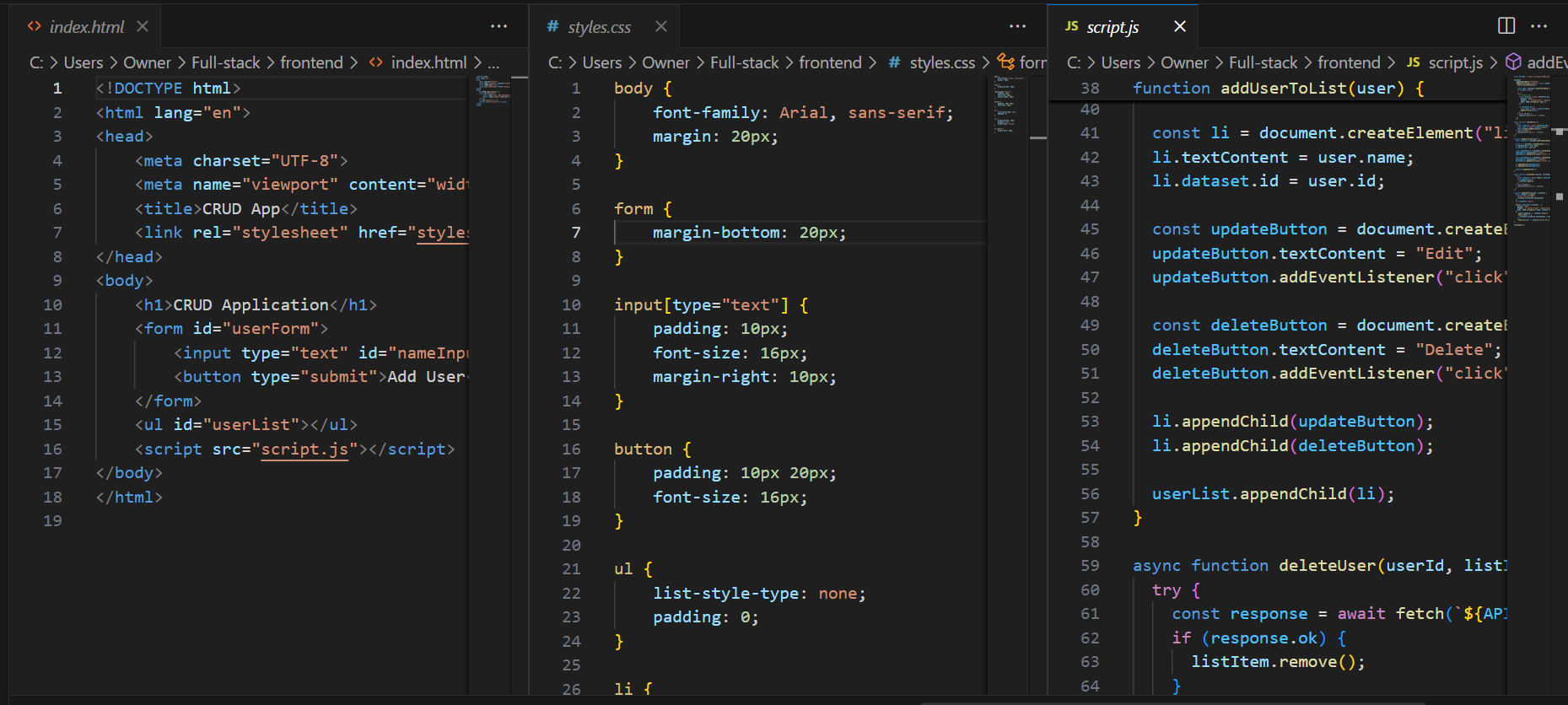
Task: Click the cube symbol icon in the script.js breadcrumb
Action: (1514, 62)
